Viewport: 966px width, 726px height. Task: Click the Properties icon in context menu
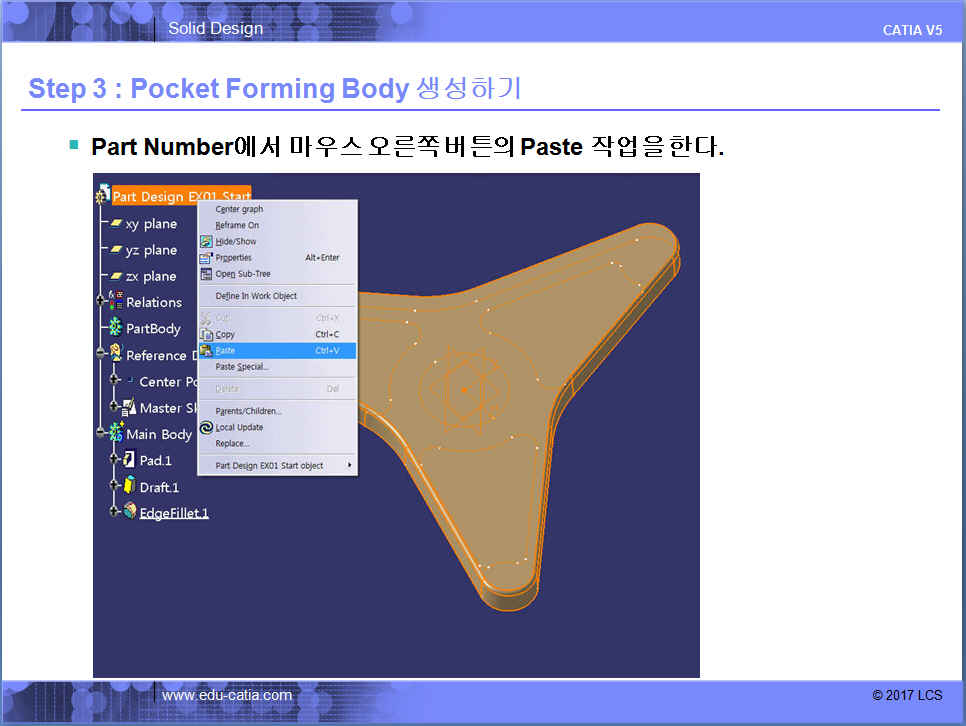[207, 258]
